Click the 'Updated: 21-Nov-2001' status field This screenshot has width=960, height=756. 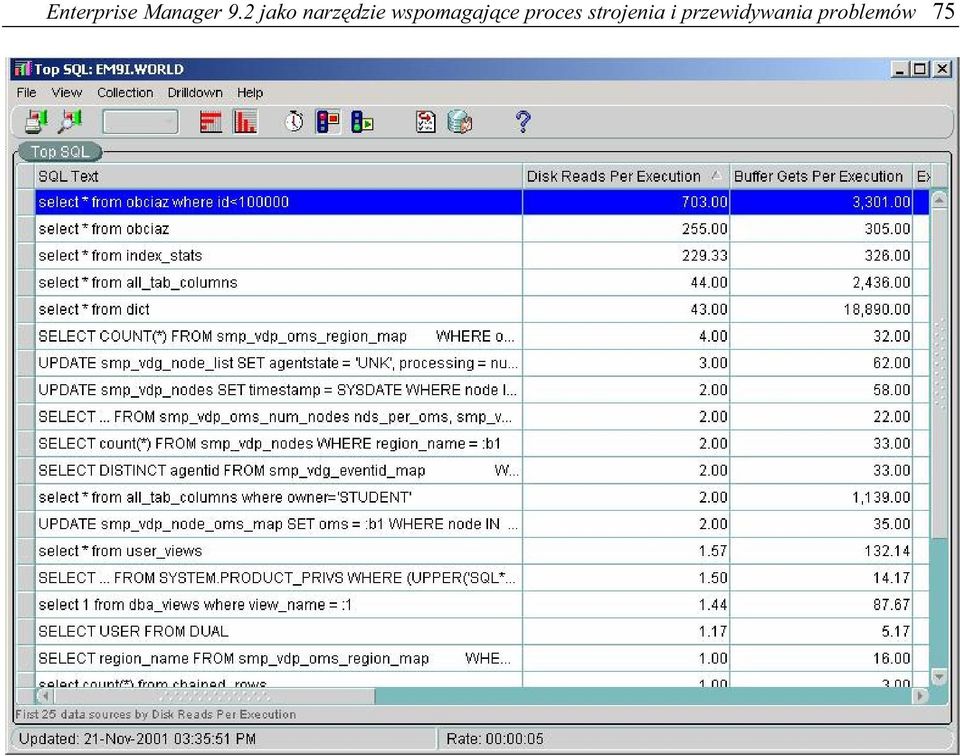(223, 739)
